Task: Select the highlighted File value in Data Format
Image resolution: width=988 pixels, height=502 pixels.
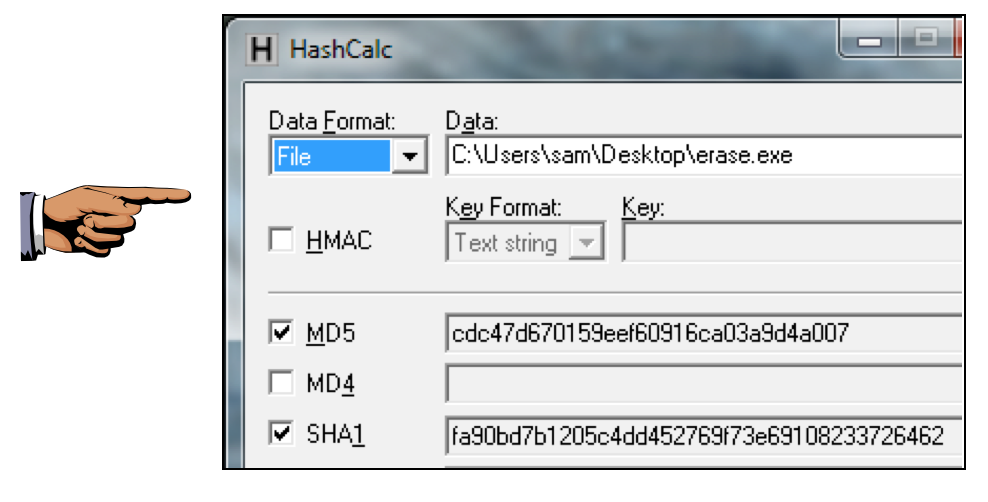Action: (x=330, y=157)
